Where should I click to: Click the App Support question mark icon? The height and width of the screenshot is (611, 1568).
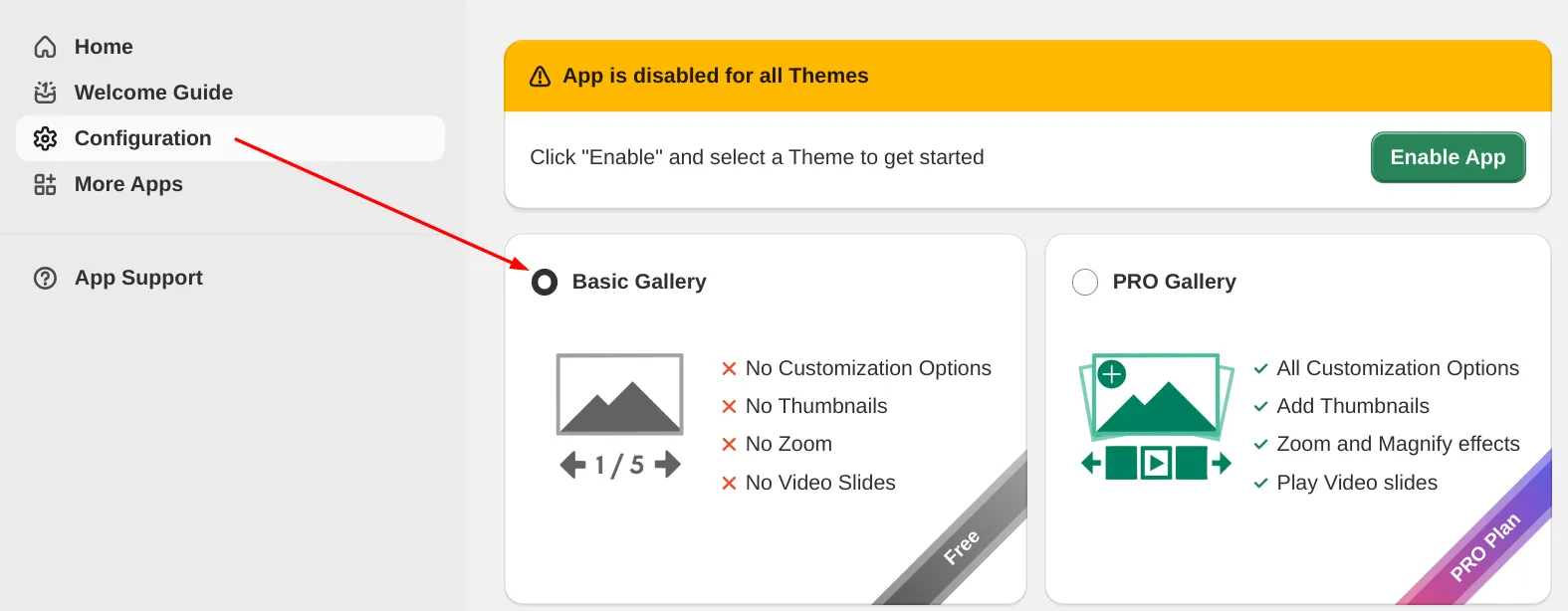tap(45, 278)
